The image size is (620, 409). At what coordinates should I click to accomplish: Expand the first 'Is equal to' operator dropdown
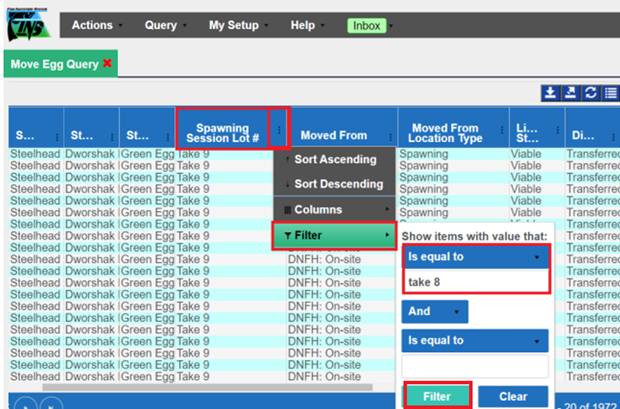point(475,258)
